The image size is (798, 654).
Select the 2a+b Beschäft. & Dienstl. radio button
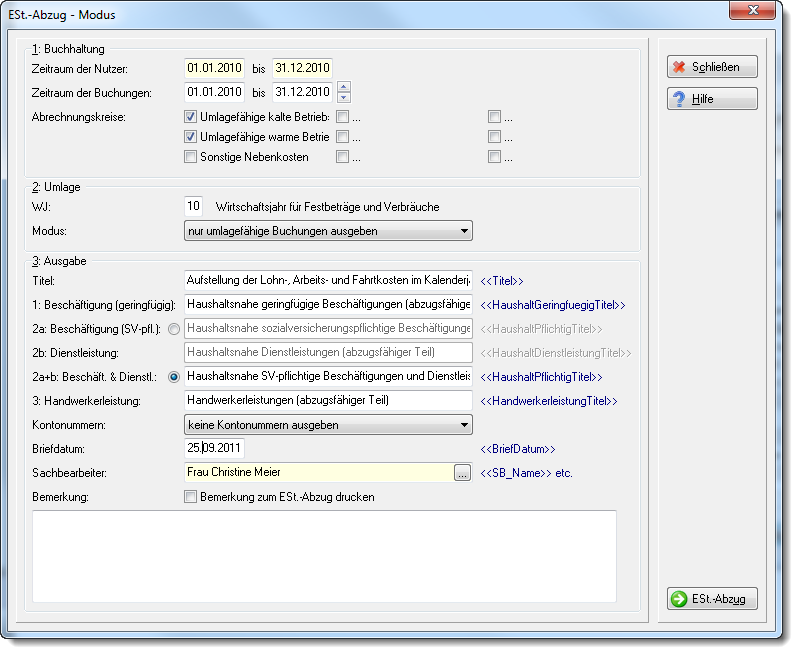[174, 377]
